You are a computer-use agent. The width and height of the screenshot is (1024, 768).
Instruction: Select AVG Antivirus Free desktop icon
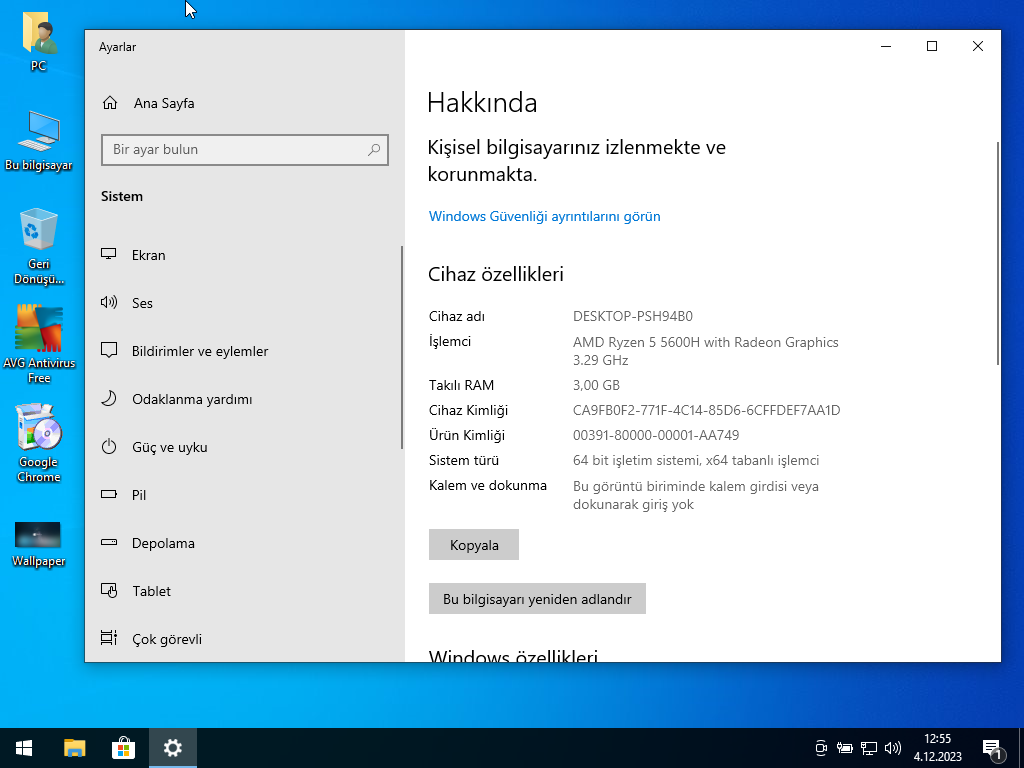tap(39, 344)
